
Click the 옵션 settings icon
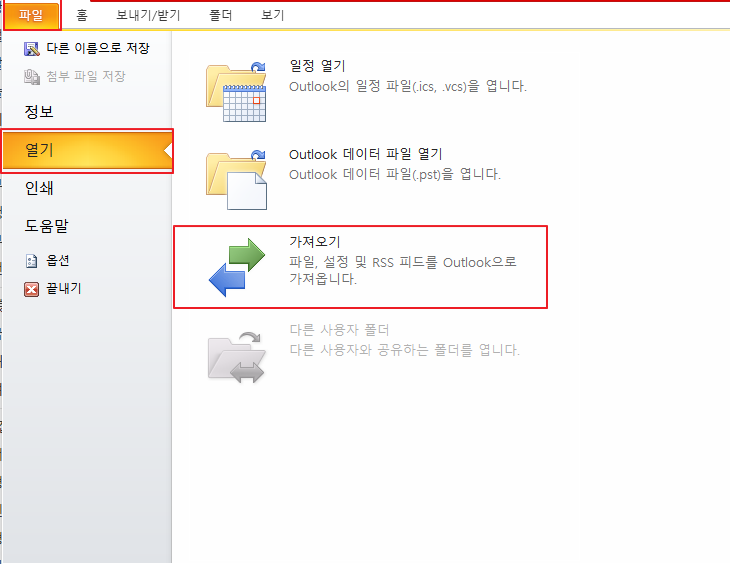(32, 261)
